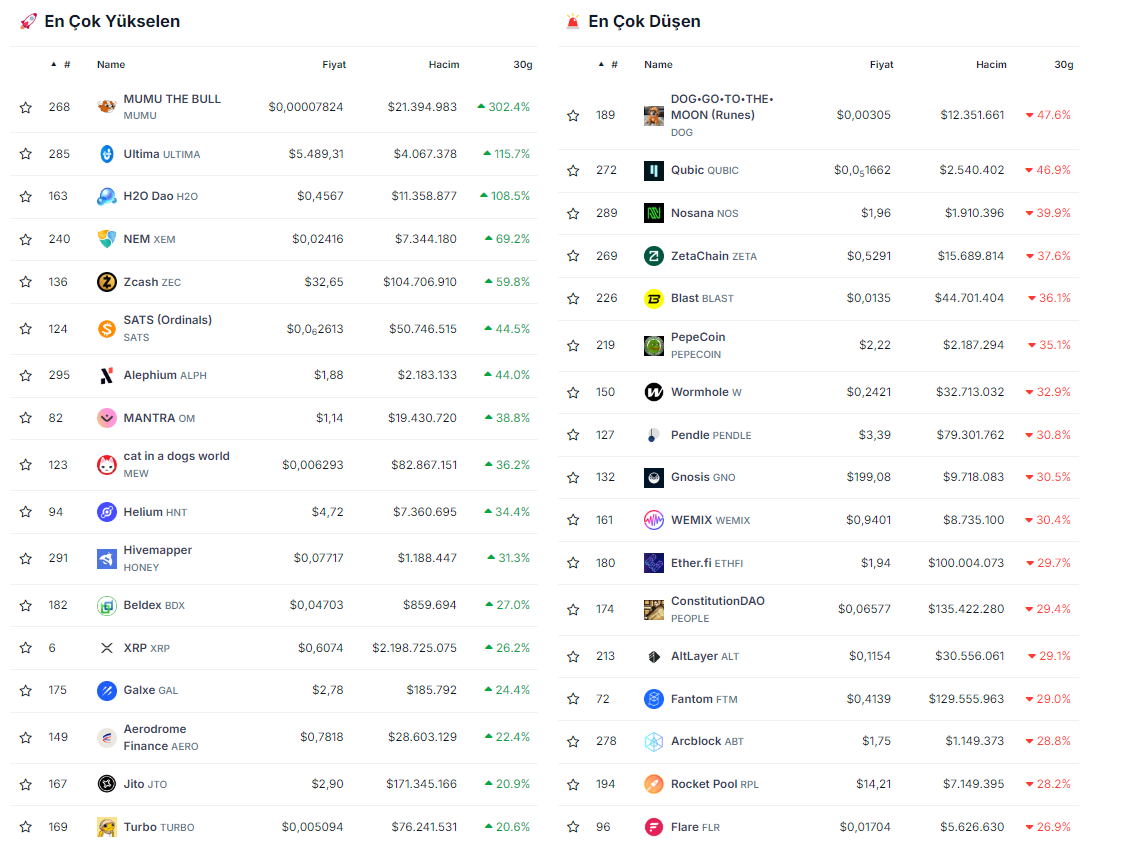Toggle watchlist star for Jito
This screenshot has height=842, width=1123.
26,784
